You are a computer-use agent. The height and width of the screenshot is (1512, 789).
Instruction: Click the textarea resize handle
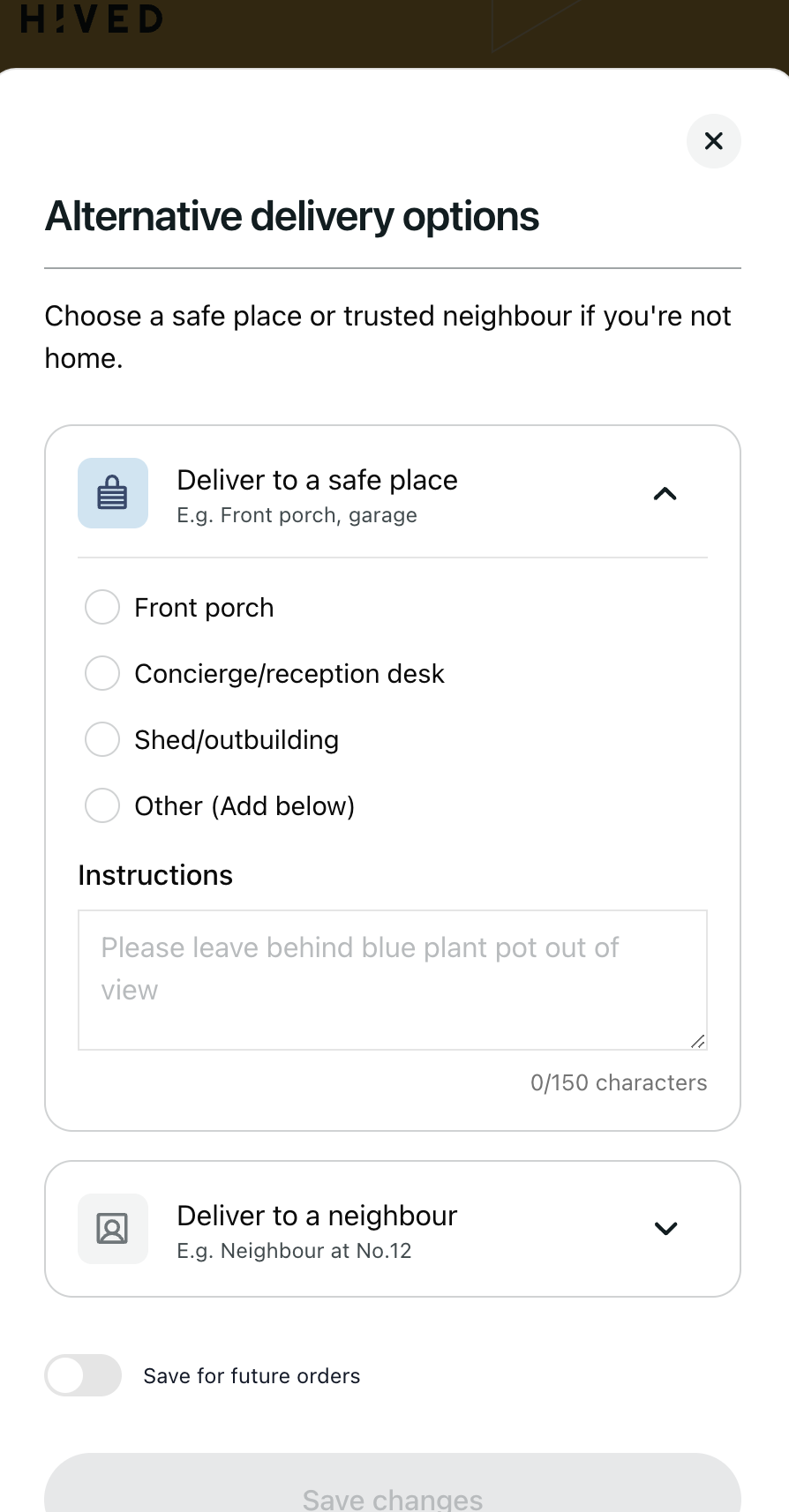pyautogui.click(x=697, y=1041)
